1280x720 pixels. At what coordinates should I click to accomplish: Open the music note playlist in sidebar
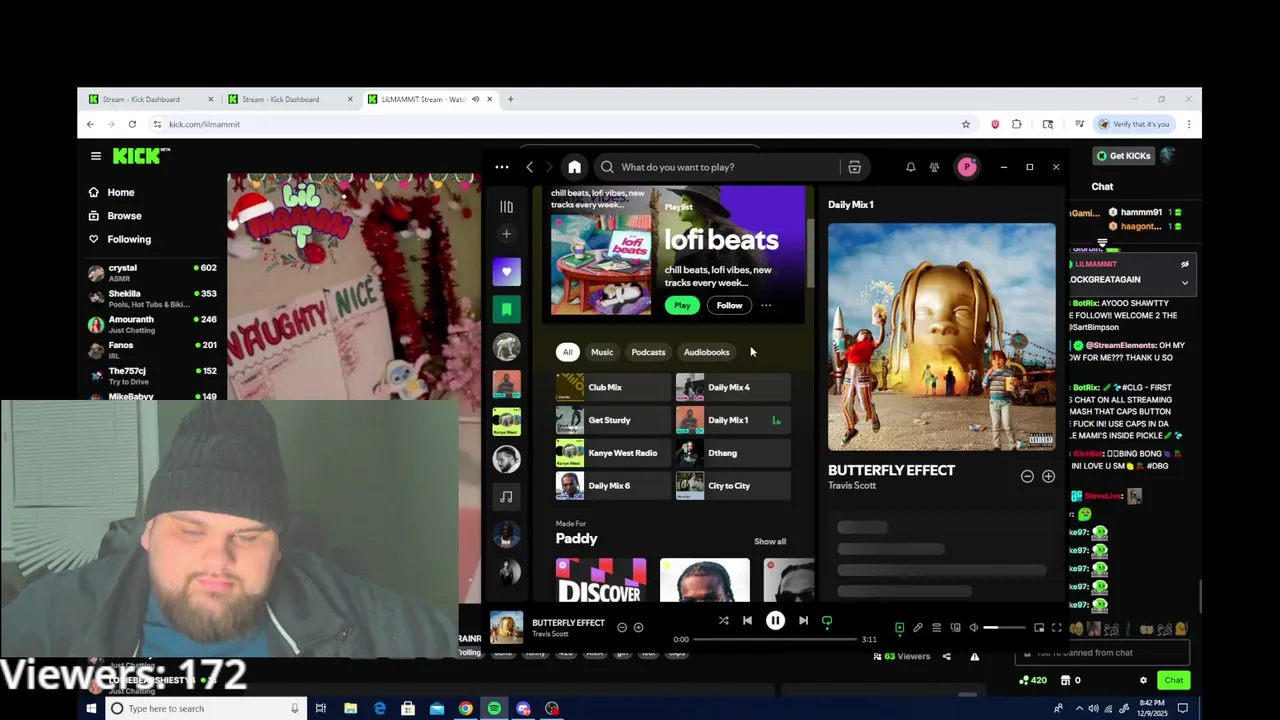click(506, 497)
